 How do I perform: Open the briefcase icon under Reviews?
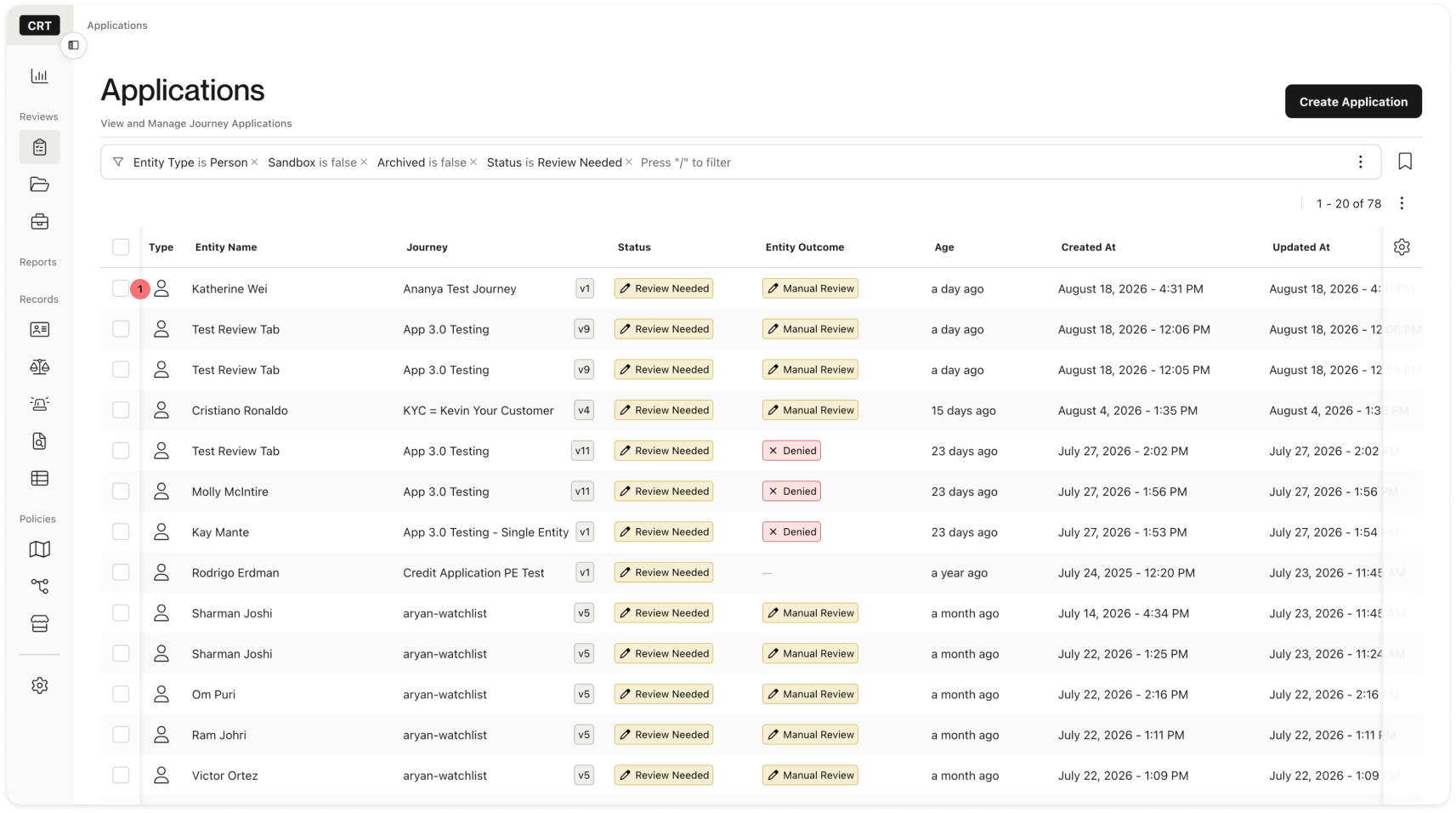click(39, 222)
